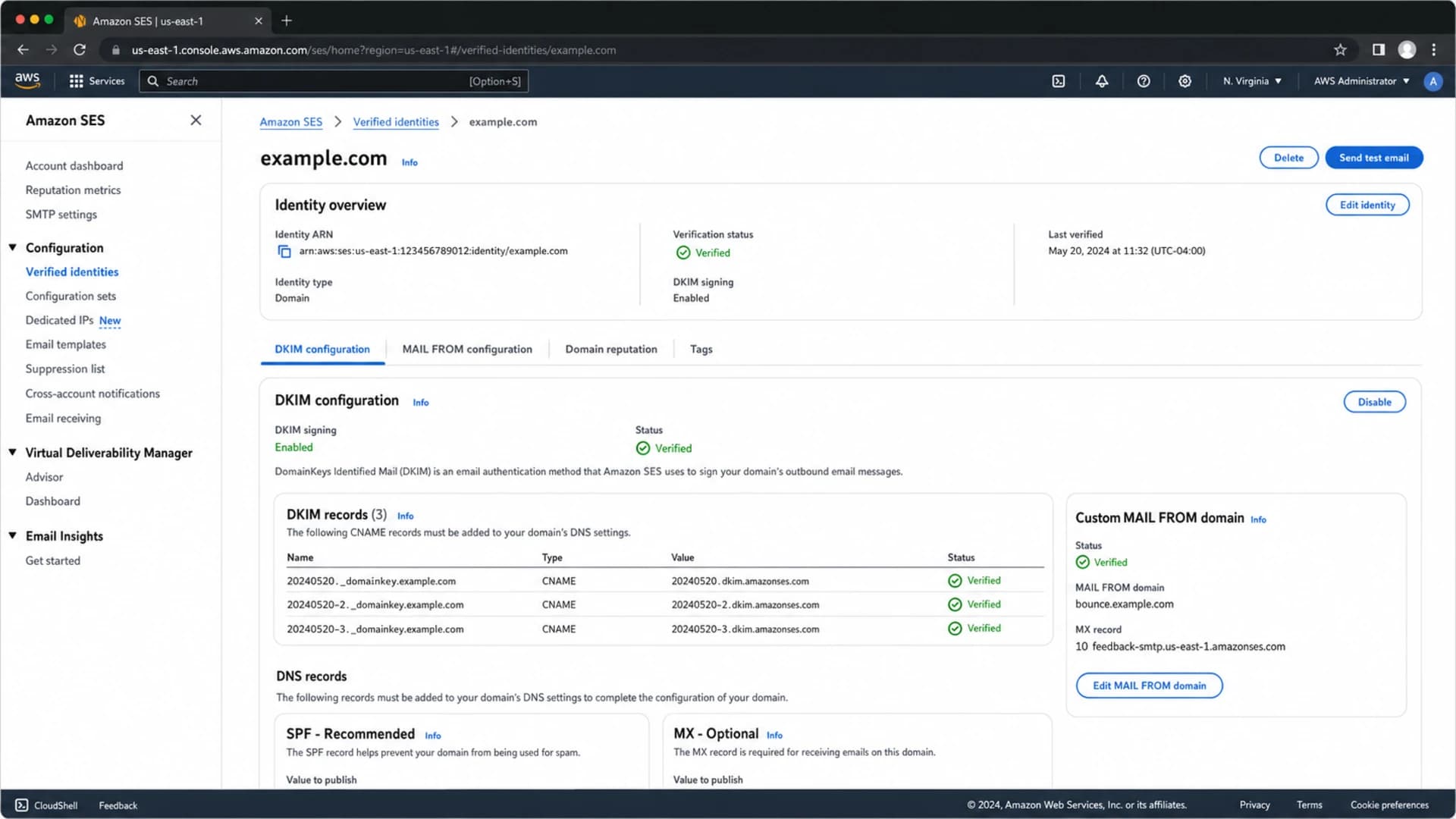Open CloudShell from the top navigation icon
Screen dimensions: 1456x819
[x=1059, y=81]
